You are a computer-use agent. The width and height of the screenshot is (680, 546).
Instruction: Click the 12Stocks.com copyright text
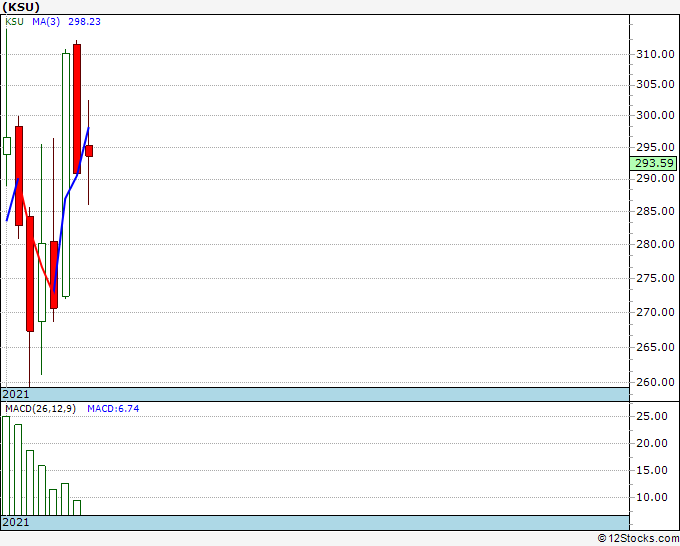click(x=638, y=538)
